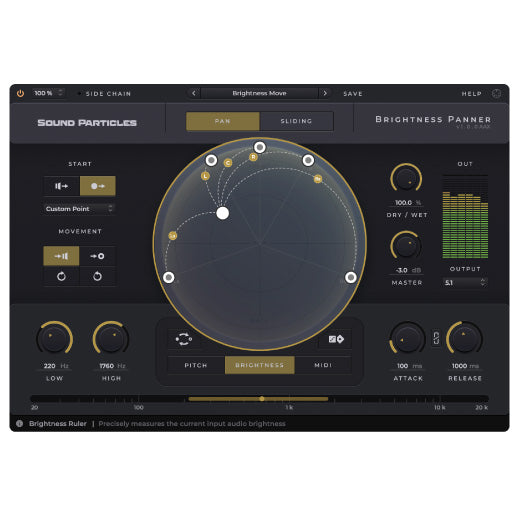This screenshot has width=519, height=519.
Task: Click the info icon in status bar
Action: tap(20, 424)
